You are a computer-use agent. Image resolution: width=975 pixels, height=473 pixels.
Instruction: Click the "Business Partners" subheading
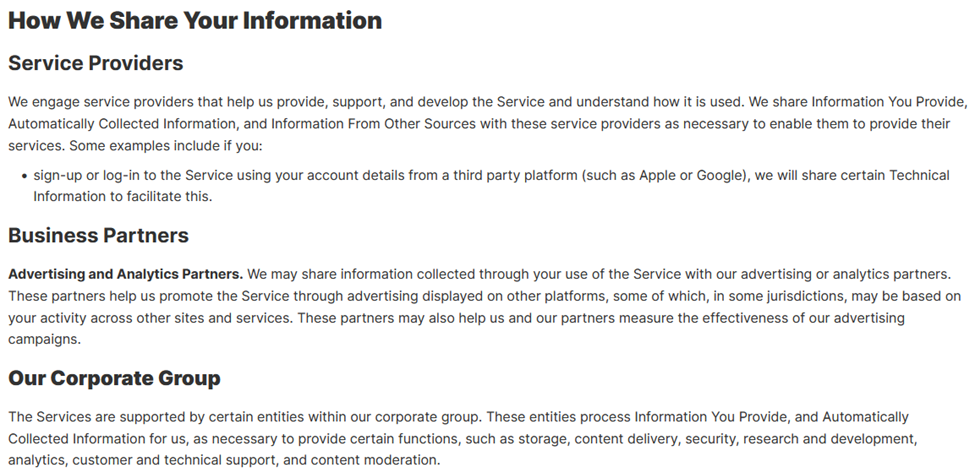tap(98, 236)
